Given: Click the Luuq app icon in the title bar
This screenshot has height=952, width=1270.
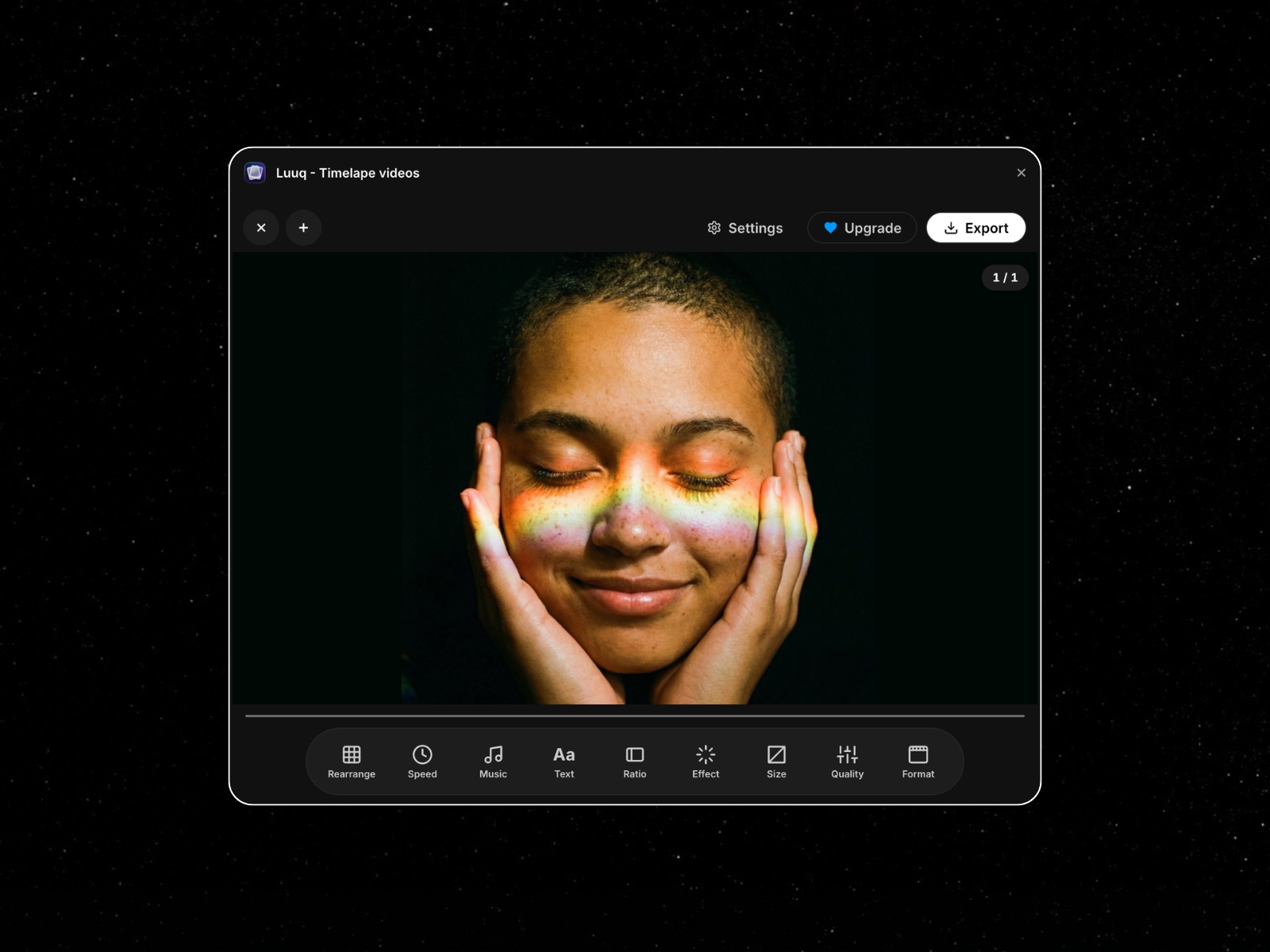Looking at the screenshot, I should click(255, 173).
